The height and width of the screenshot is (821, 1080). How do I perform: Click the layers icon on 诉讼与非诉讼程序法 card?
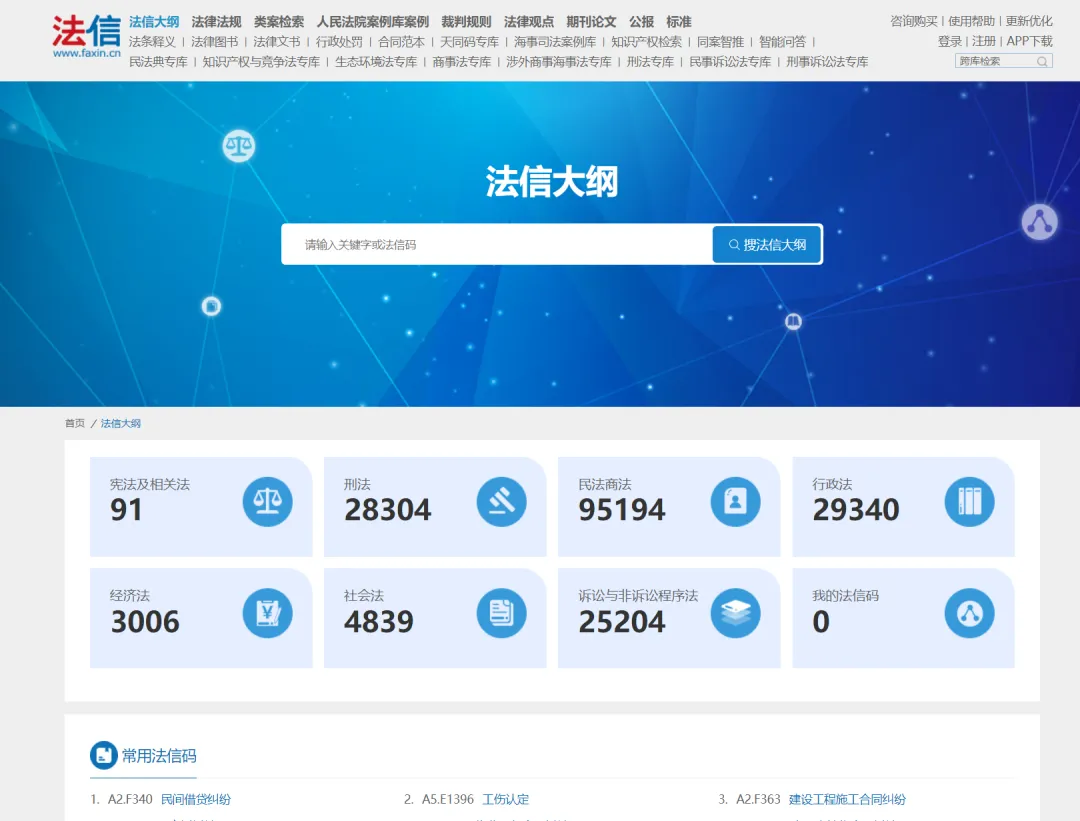736,613
